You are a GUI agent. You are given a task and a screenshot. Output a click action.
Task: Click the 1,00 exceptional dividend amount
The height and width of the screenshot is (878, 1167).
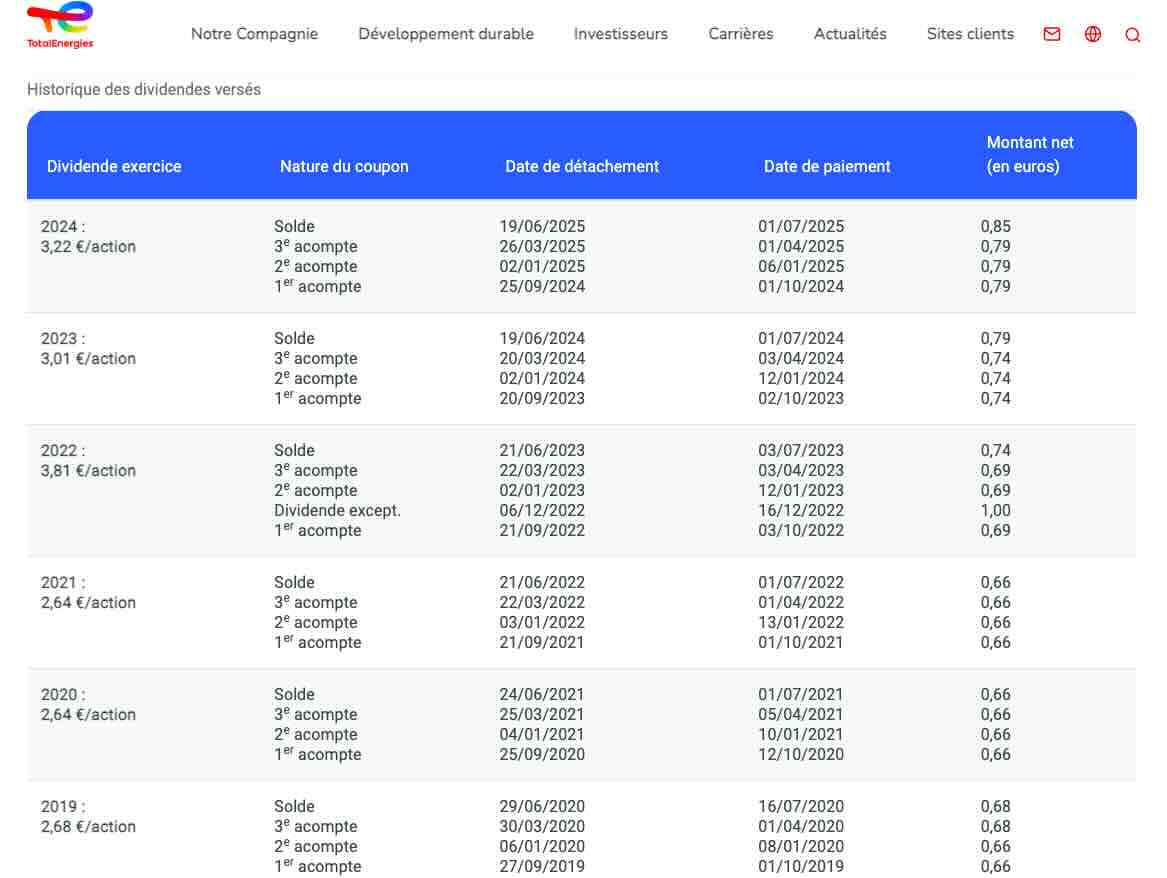995,510
